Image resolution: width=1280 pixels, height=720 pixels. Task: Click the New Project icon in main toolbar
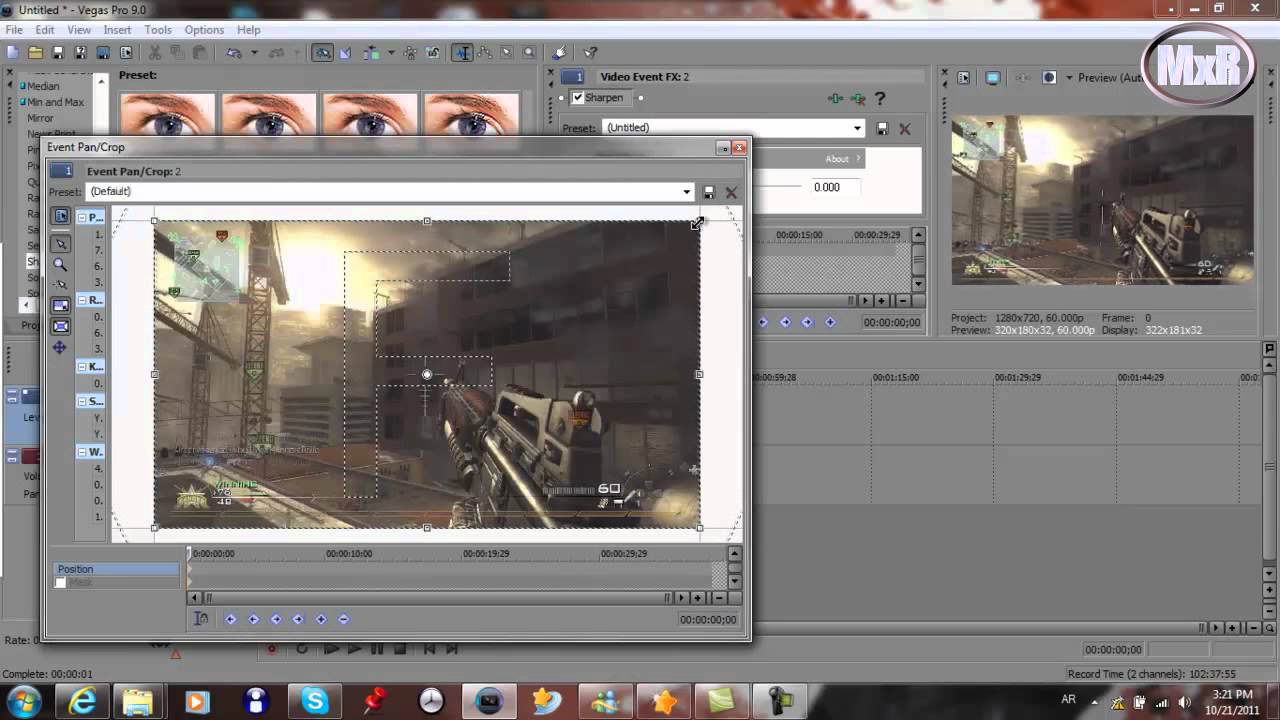click(x=13, y=53)
